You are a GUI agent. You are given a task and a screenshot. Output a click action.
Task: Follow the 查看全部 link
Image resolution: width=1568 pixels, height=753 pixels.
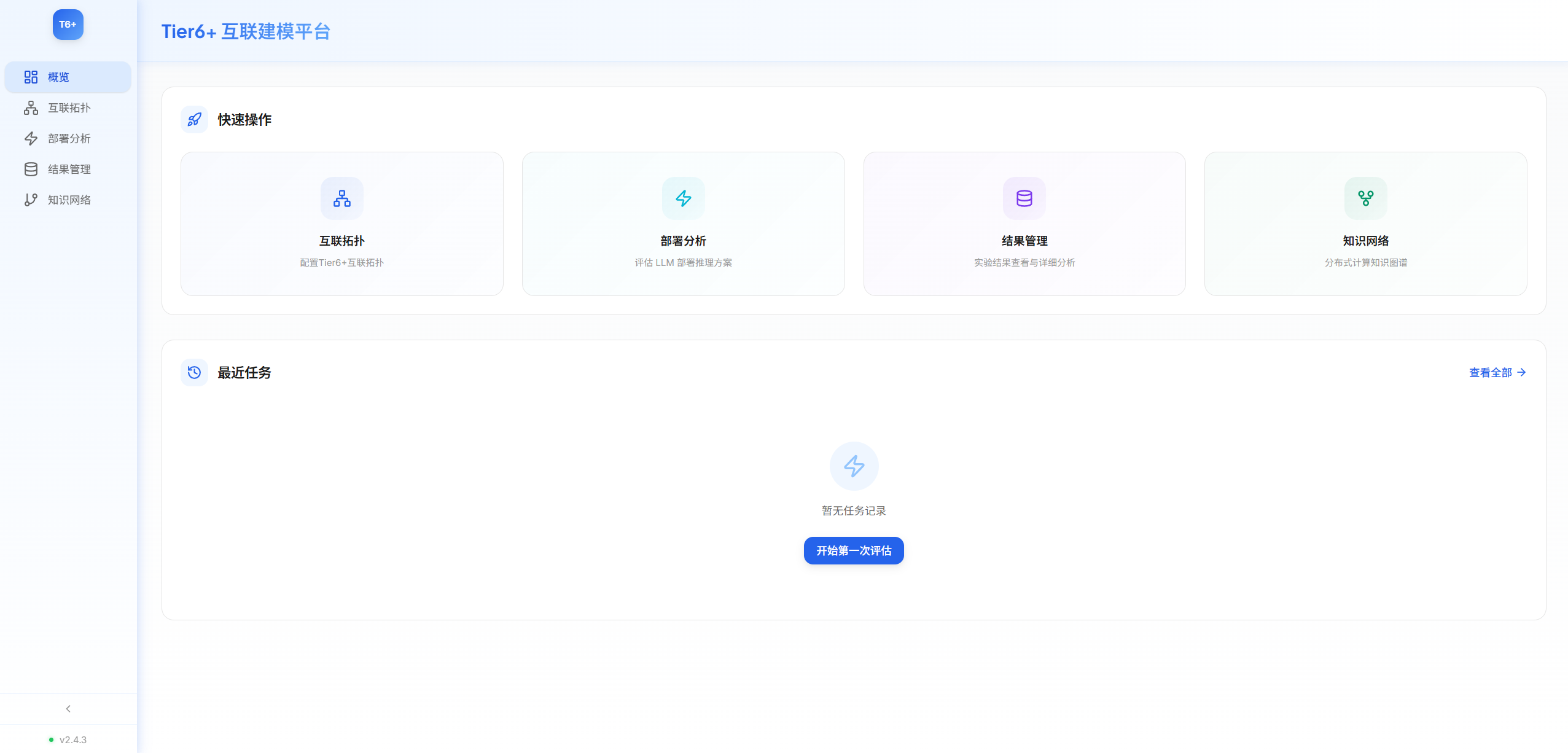point(1497,373)
